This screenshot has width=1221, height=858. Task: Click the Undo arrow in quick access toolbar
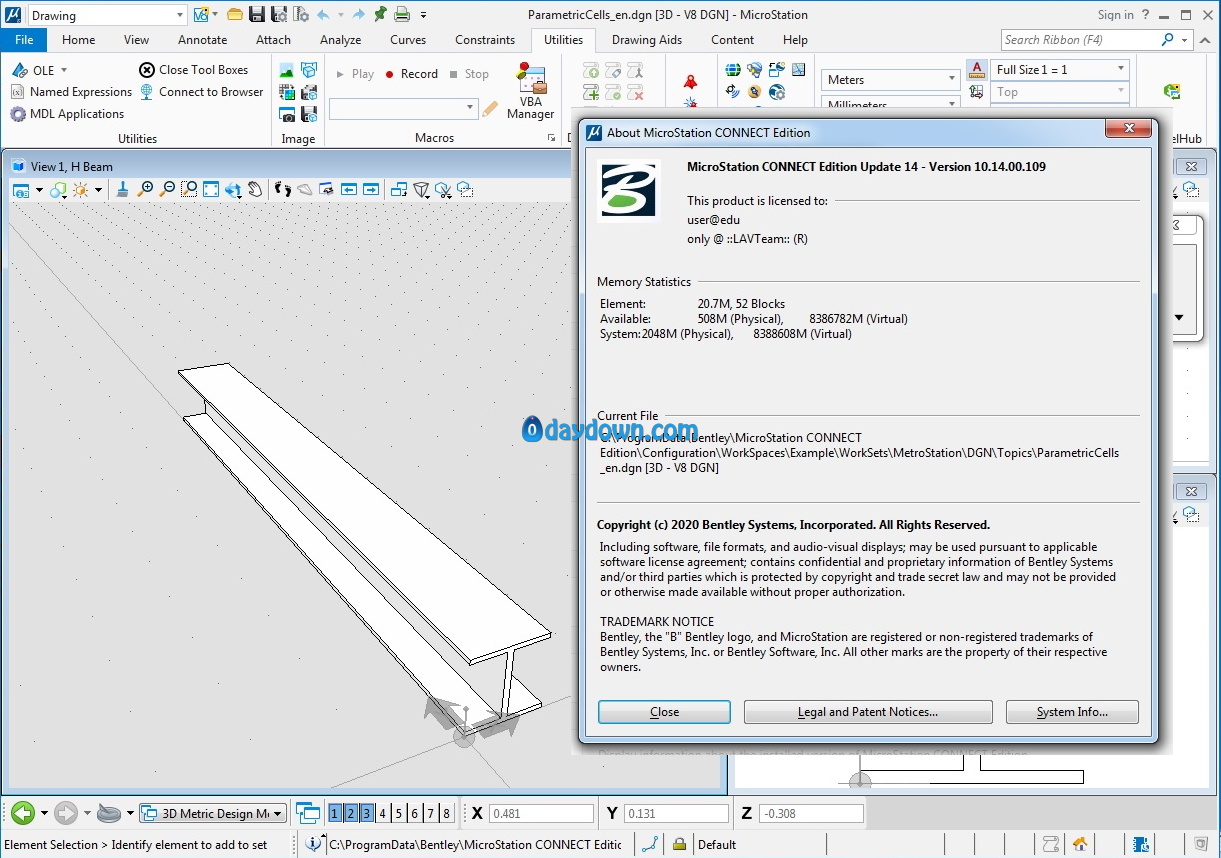pyautogui.click(x=323, y=15)
